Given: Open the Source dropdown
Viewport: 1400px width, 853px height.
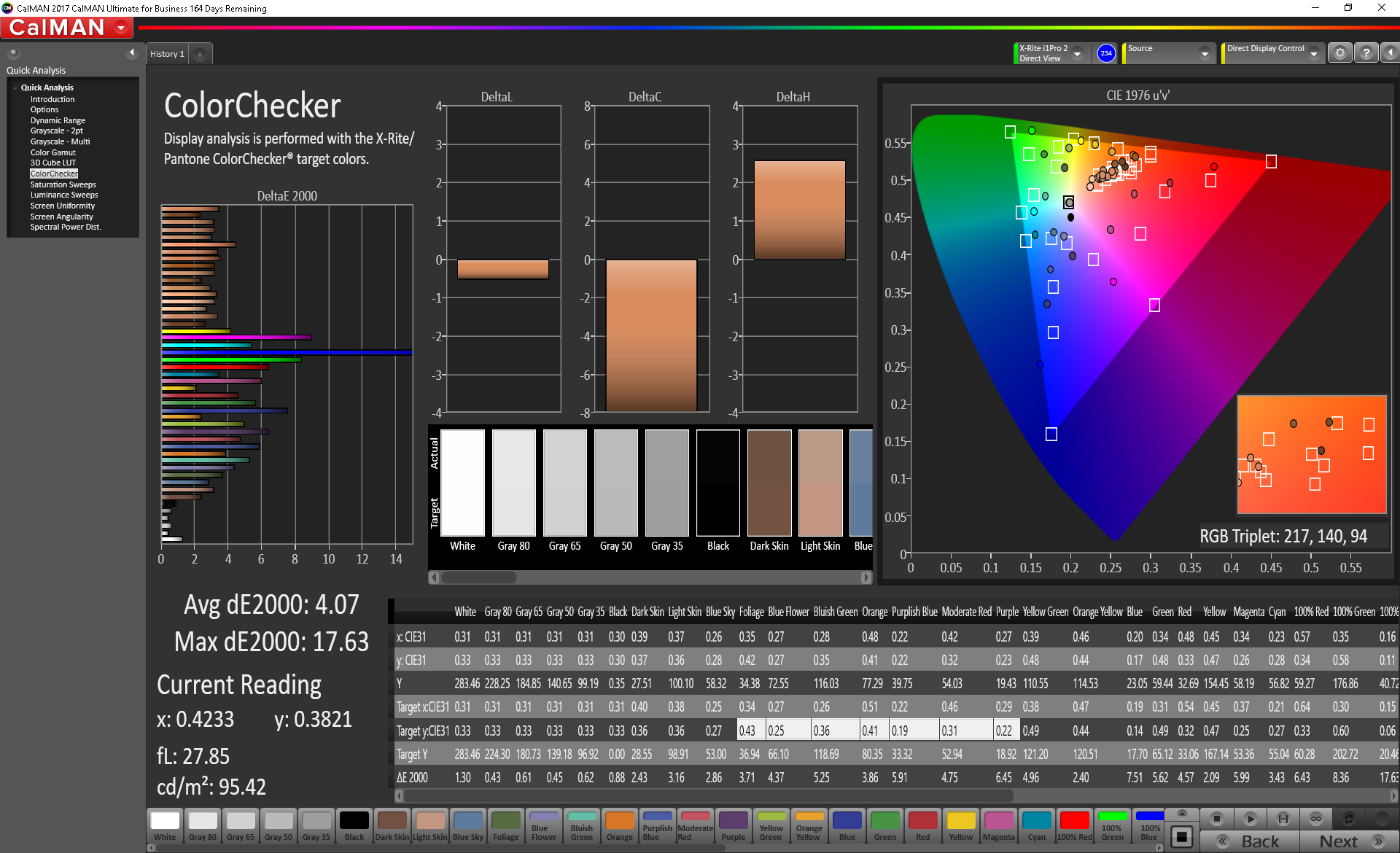Looking at the screenshot, I should pos(1205,54).
